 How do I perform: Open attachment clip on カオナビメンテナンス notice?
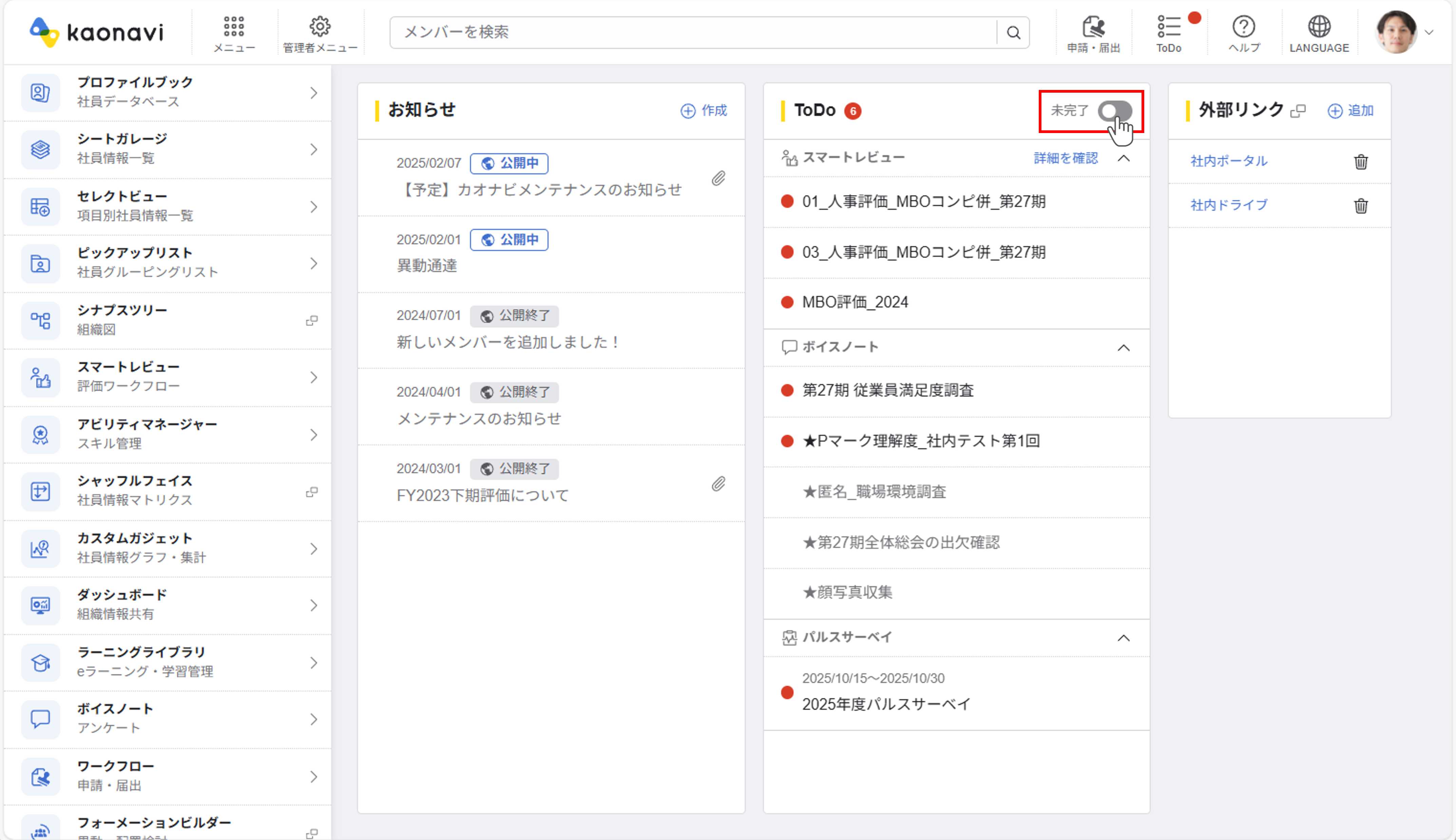[x=718, y=178]
